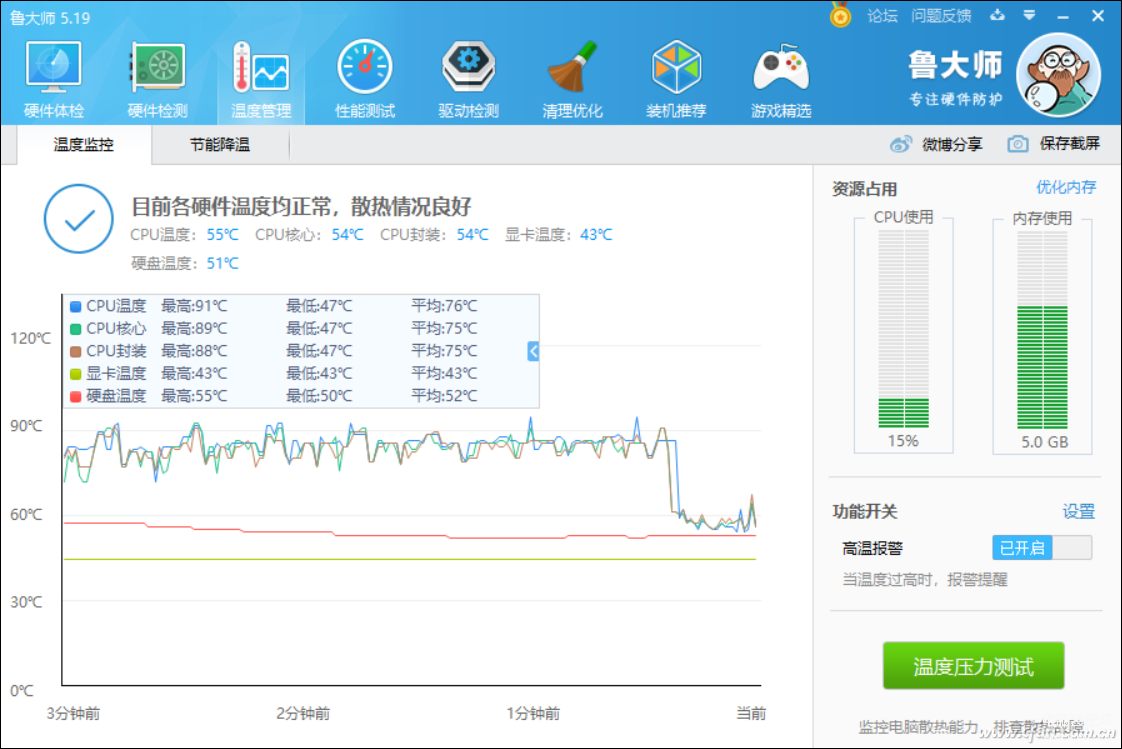
Task: Open 论坛 forum link
Action: 882,16
